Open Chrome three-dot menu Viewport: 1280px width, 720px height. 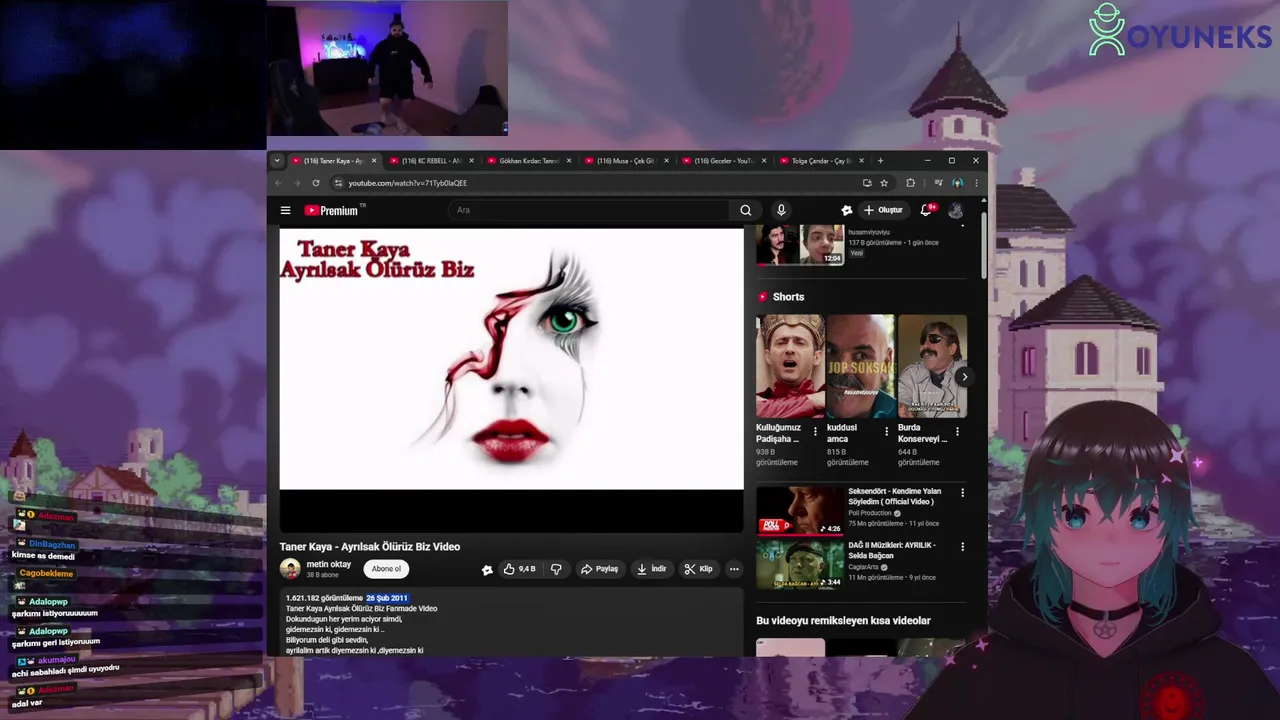[976, 183]
